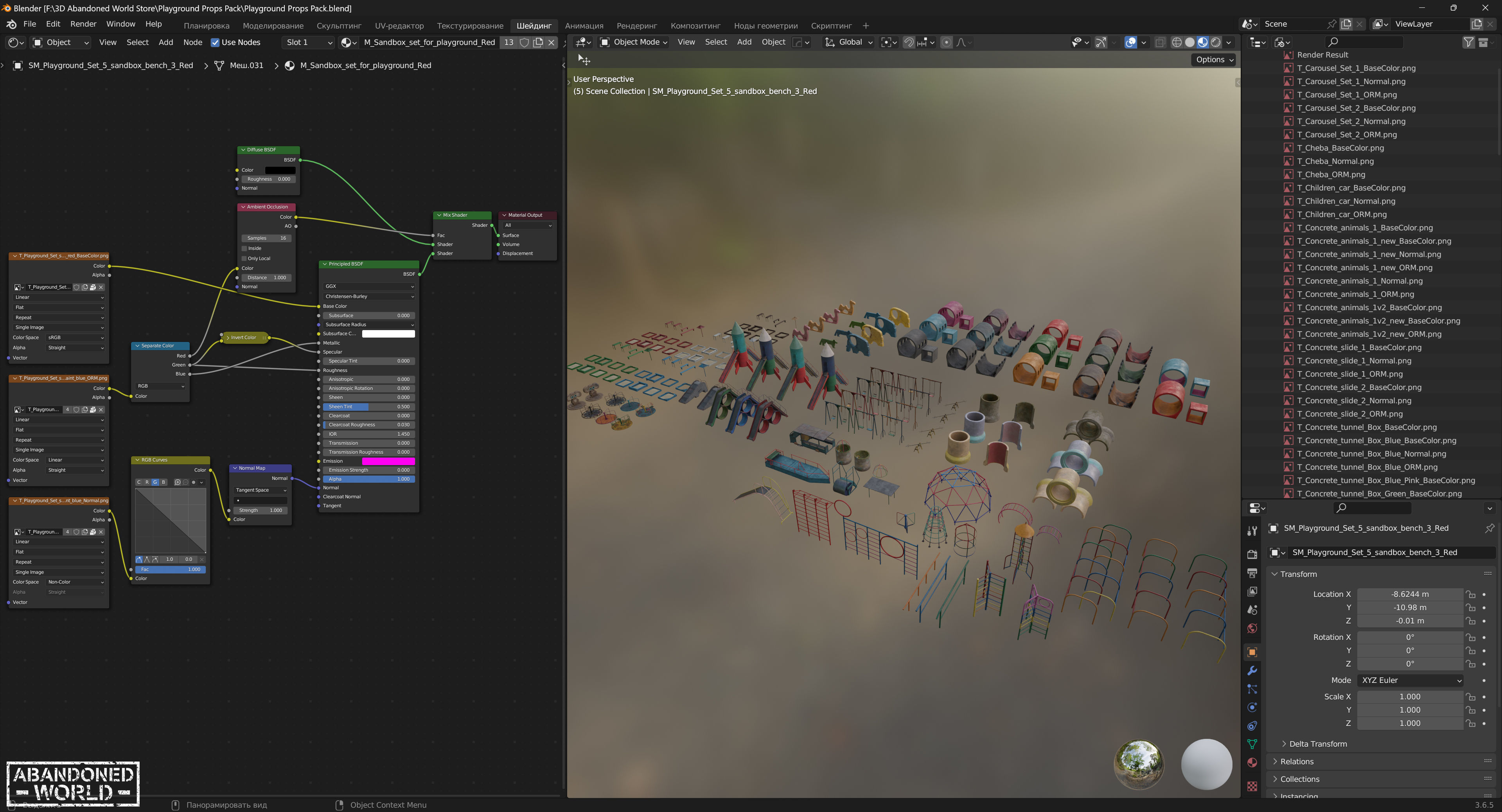Click the viewport Options button
The image size is (1502, 812).
(1214, 59)
